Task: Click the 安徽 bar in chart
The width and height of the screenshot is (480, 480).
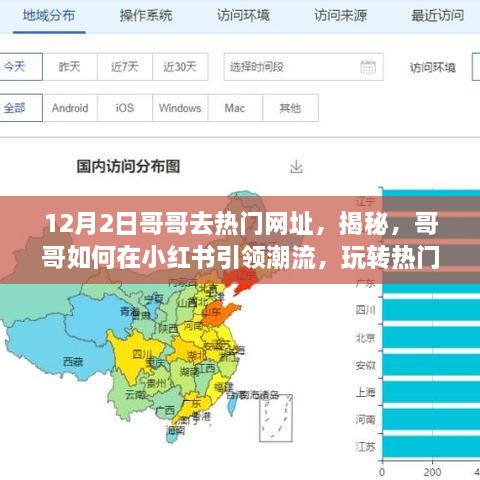Action: pos(431,365)
